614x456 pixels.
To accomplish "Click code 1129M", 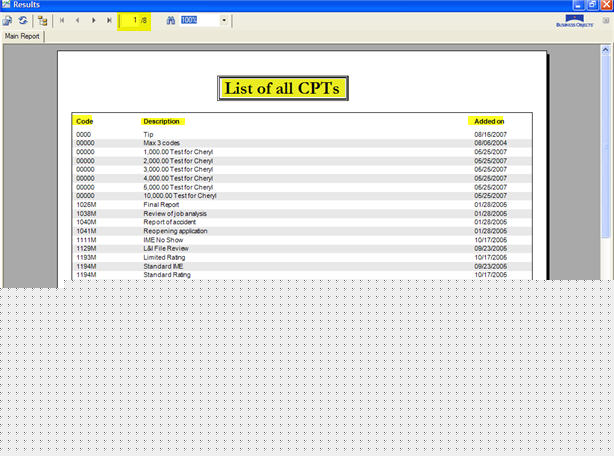I will pos(86,249).
